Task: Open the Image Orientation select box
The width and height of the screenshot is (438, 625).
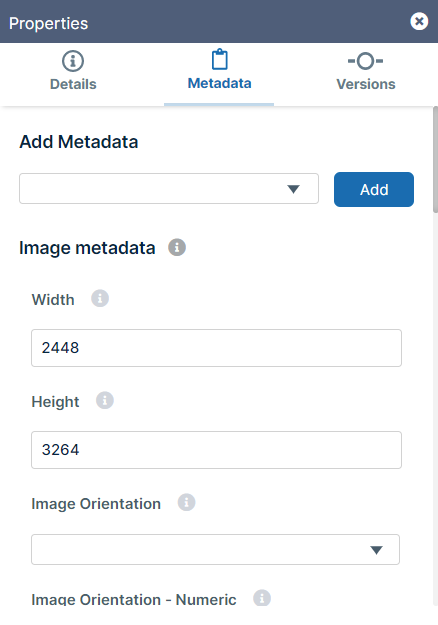Action: click(216, 550)
